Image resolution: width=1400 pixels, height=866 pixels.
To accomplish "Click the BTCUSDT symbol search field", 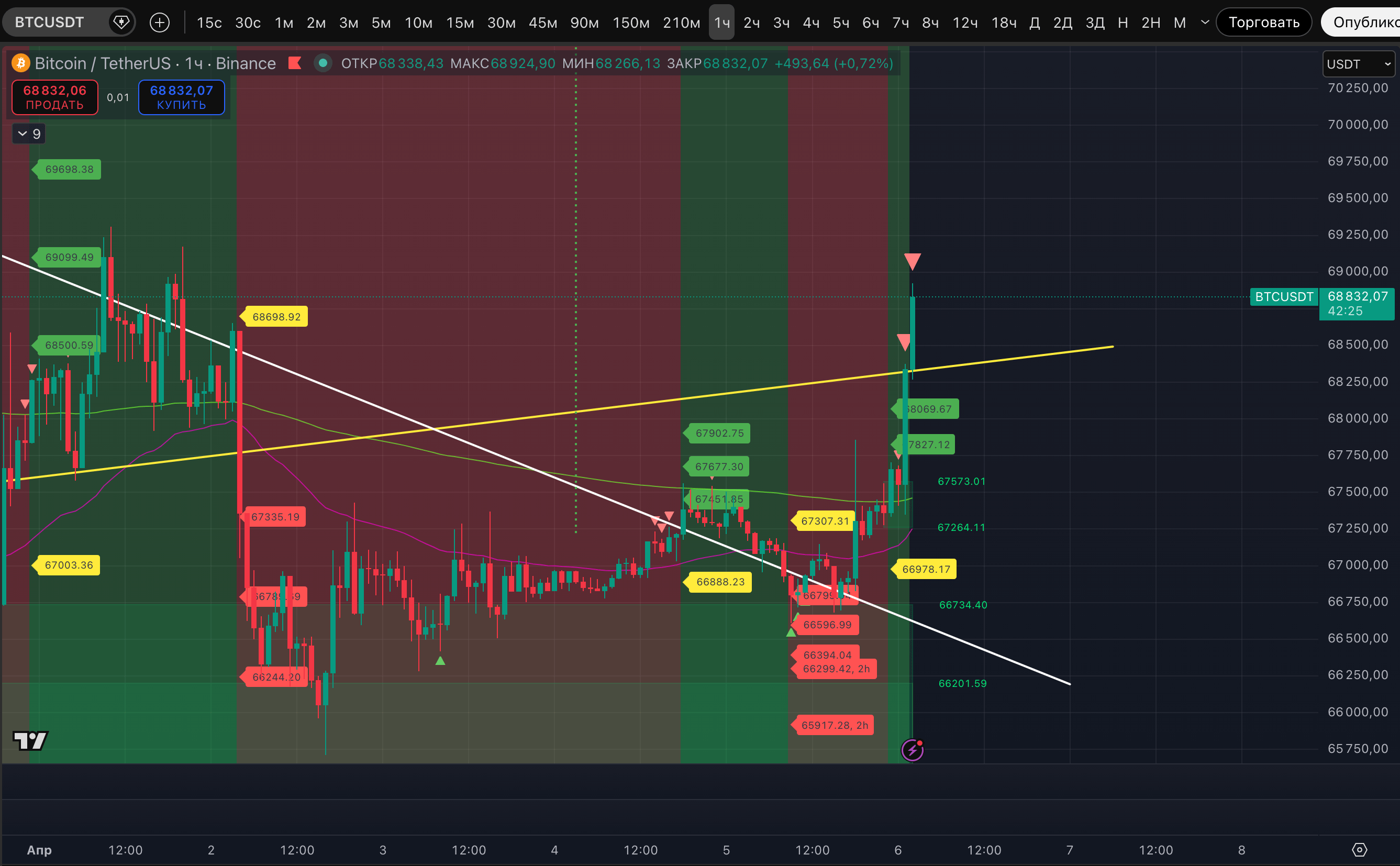I will 50,23.
